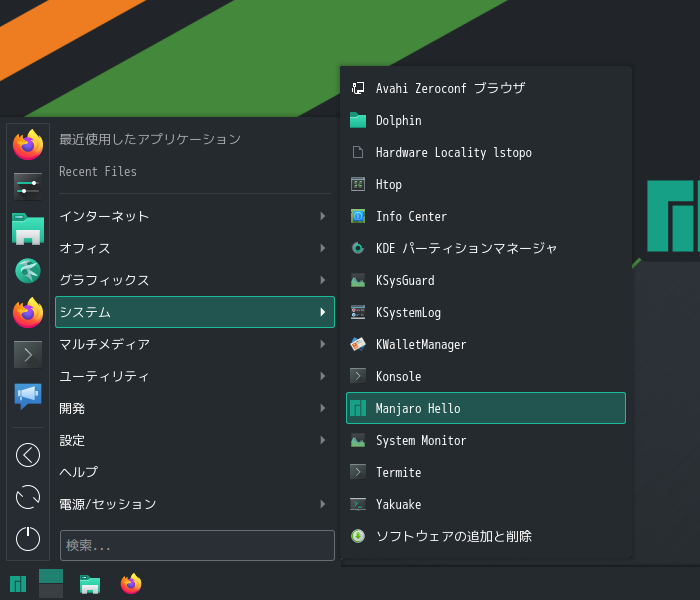Select the ヘルプ menu entry
The height and width of the screenshot is (600, 700).
195,472
